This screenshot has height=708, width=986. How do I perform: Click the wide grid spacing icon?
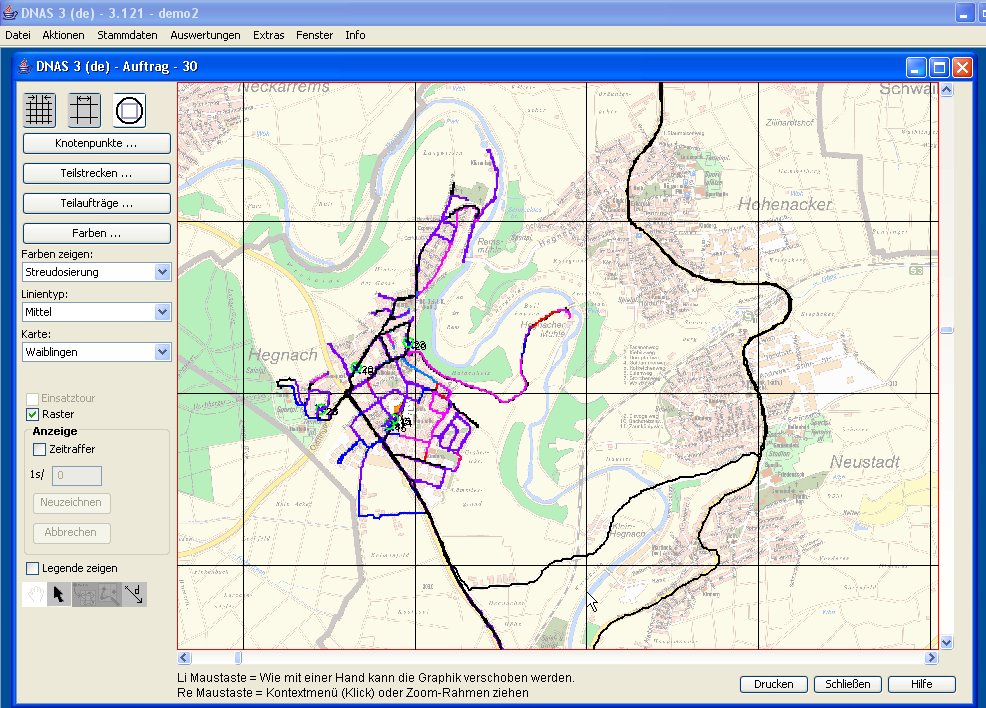click(x=85, y=109)
